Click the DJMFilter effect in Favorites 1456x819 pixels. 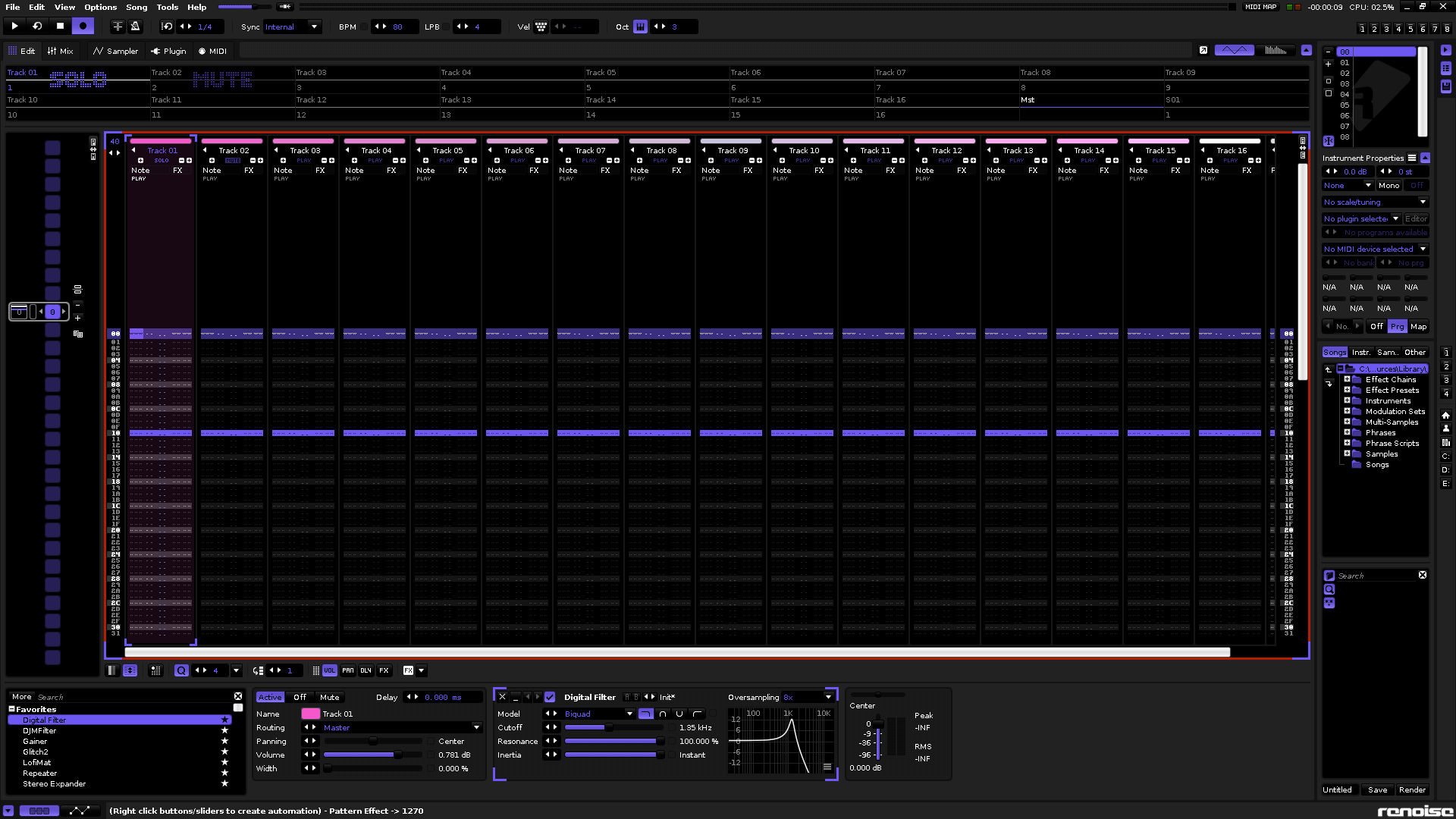[x=39, y=730]
